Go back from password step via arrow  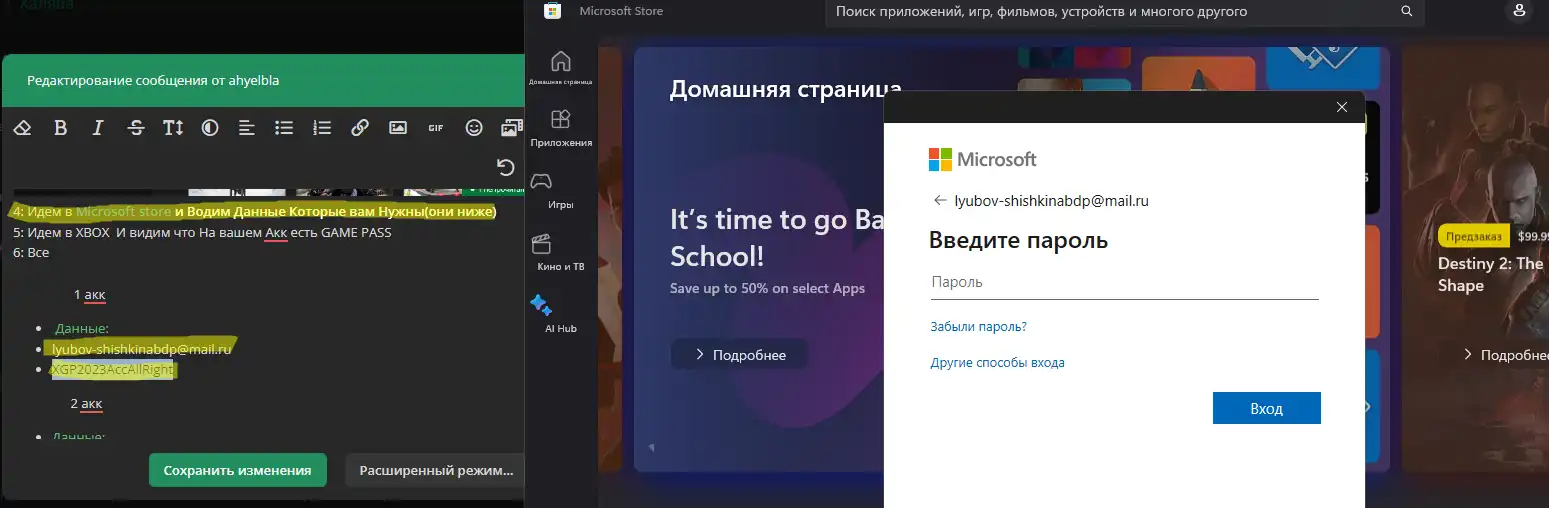pos(939,200)
